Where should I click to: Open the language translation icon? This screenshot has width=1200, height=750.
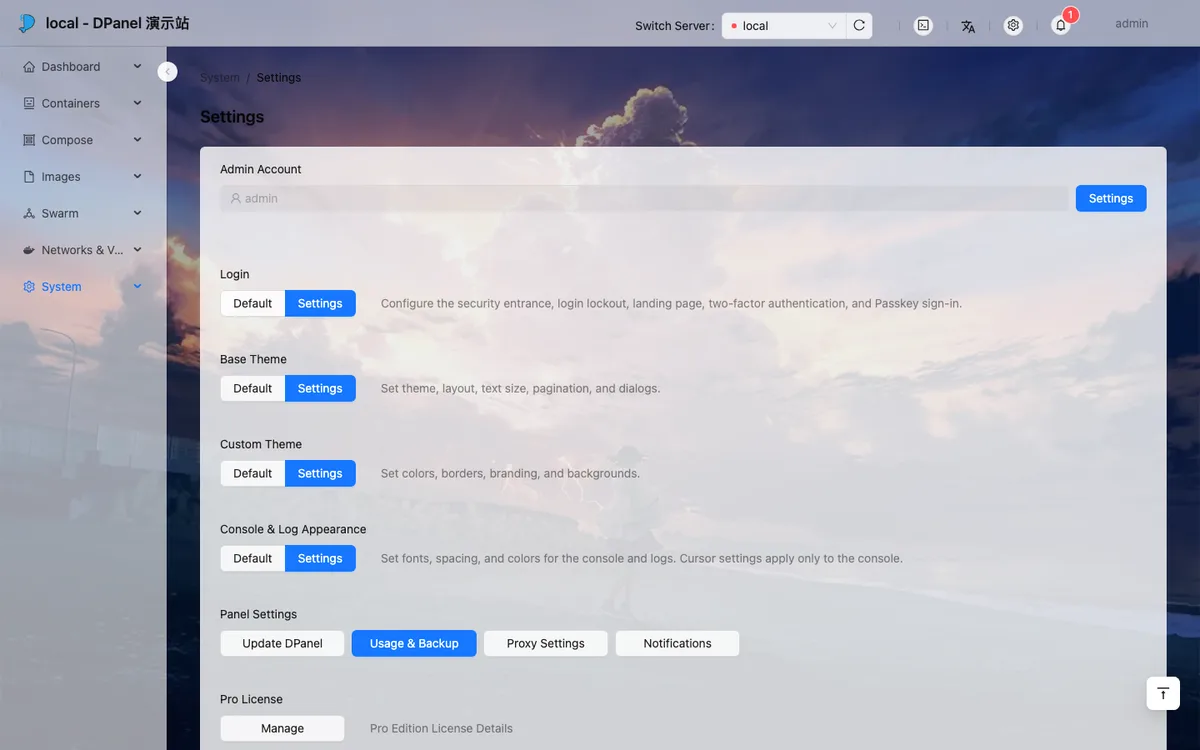point(968,26)
